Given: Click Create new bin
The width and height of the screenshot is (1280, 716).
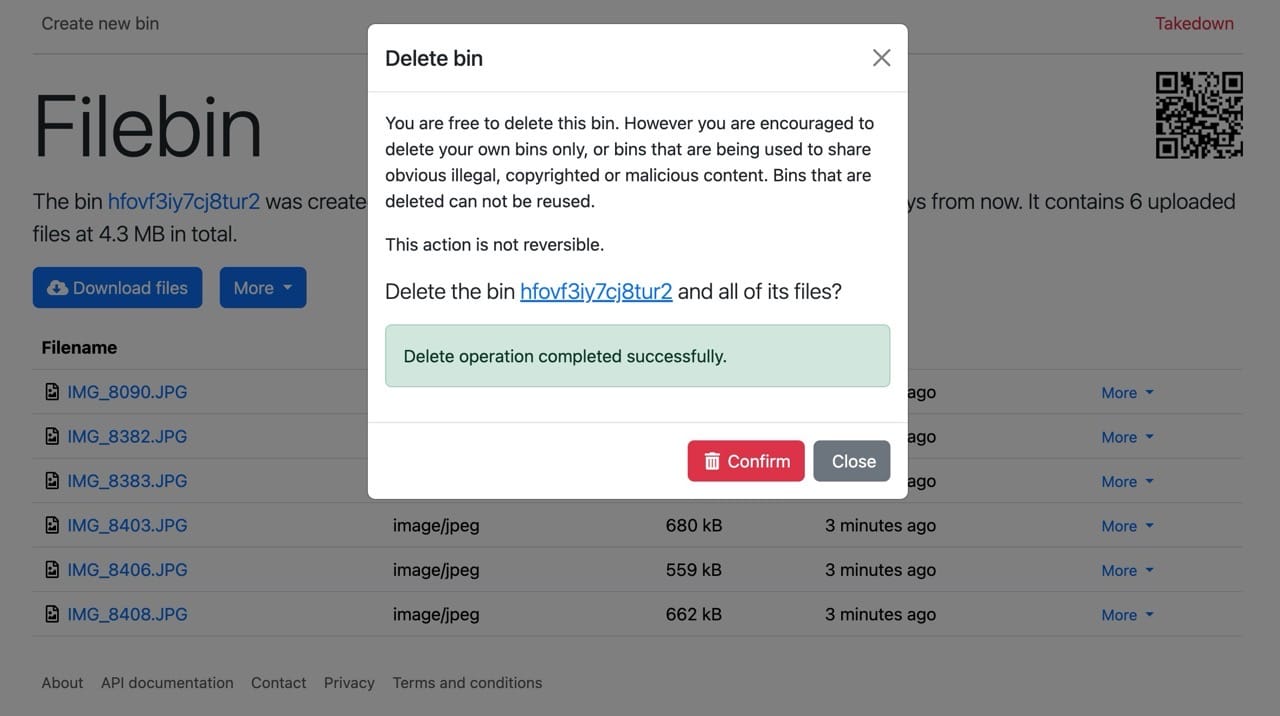Looking at the screenshot, I should 100,23.
